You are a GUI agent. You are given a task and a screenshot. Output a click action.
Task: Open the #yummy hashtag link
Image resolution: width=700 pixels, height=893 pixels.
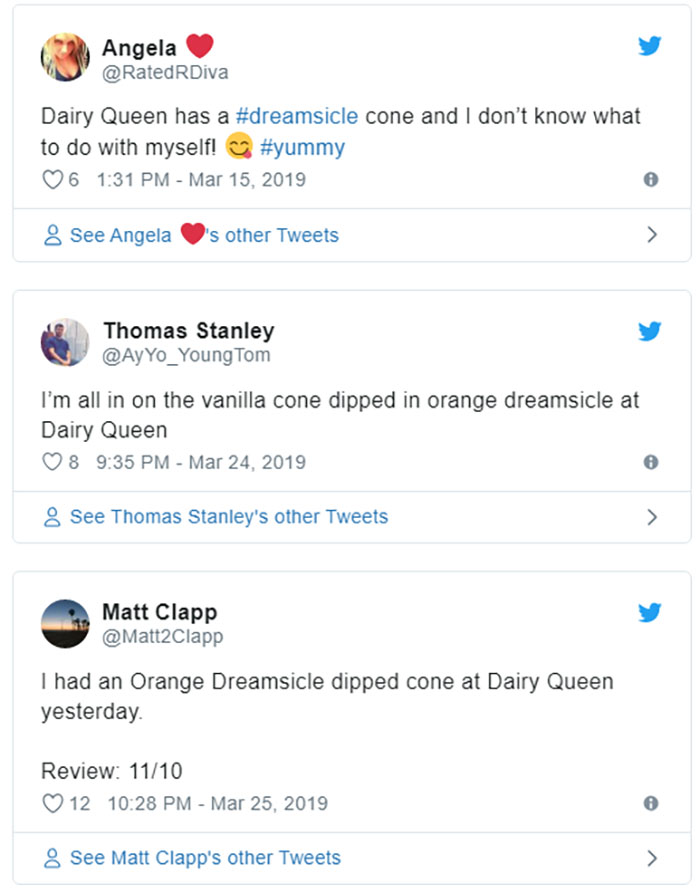coord(302,148)
